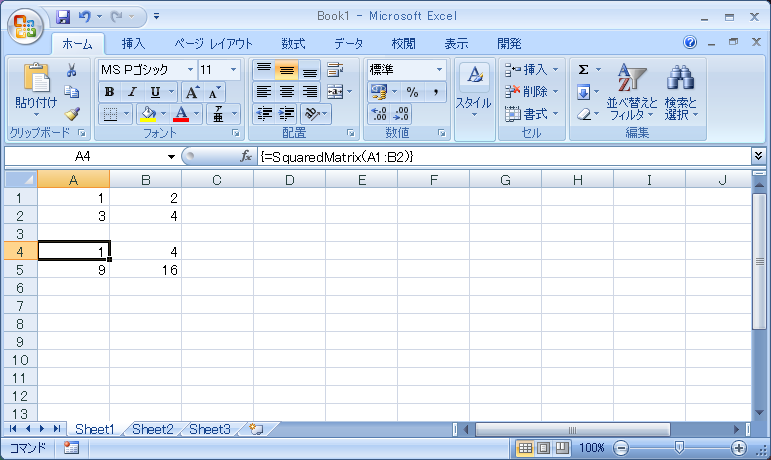Cut selection with scissors icon
The width and height of the screenshot is (771, 460).
click(x=72, y=70)
